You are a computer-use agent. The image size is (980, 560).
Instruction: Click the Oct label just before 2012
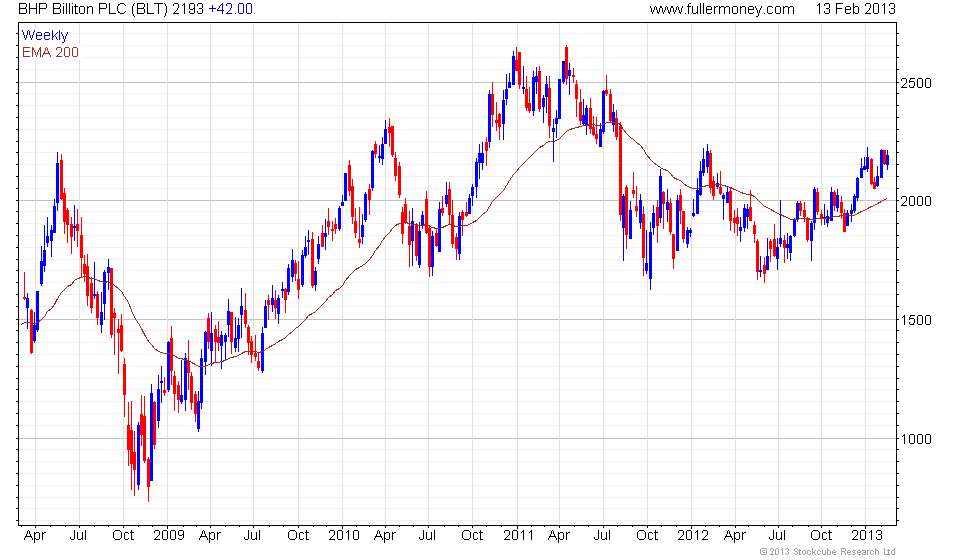click(x=647, y=536)
